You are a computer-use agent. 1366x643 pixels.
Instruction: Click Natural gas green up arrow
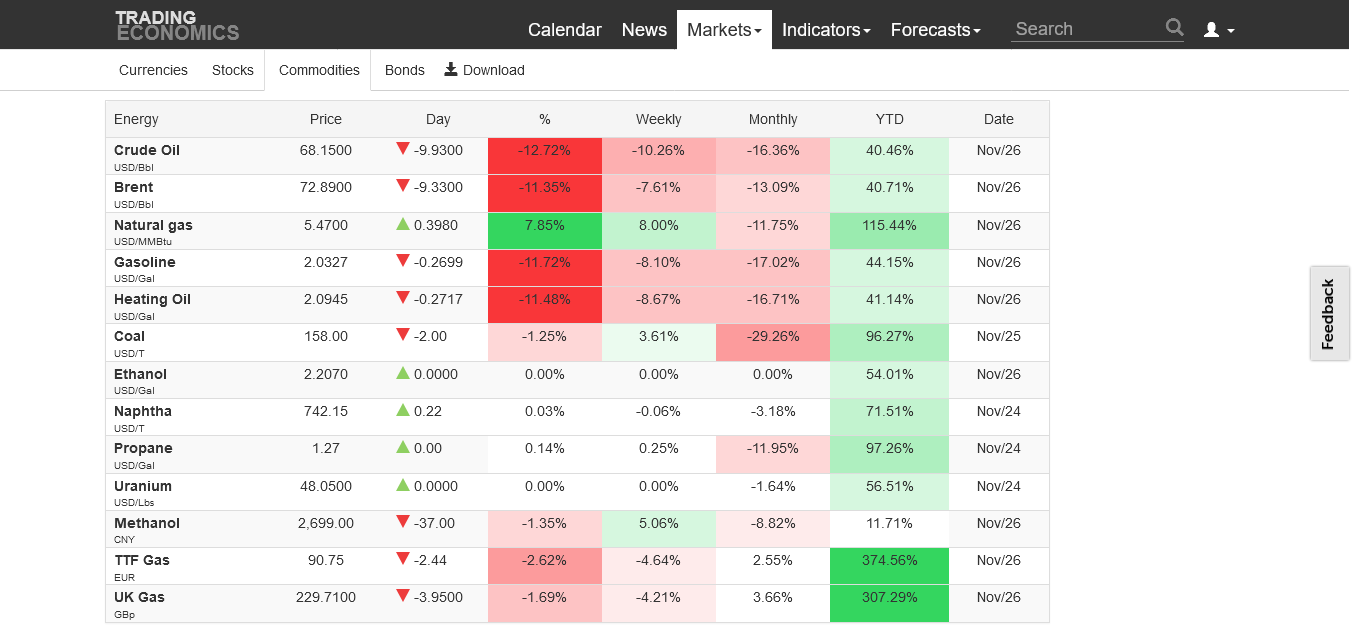[x=403, y=224]
